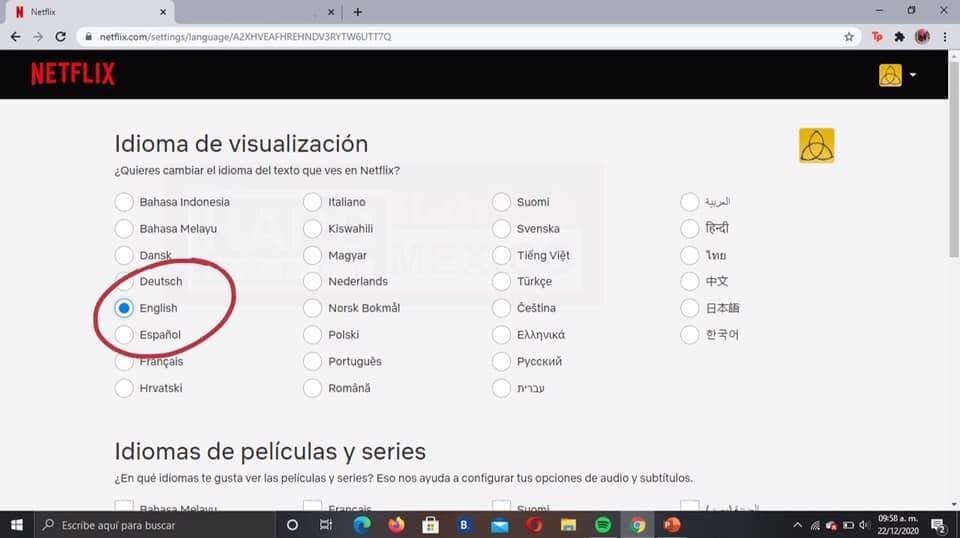Select the Arabic (العربية) radio button
960x538 pixels.
pyautogui.click(x=689, y=202)
